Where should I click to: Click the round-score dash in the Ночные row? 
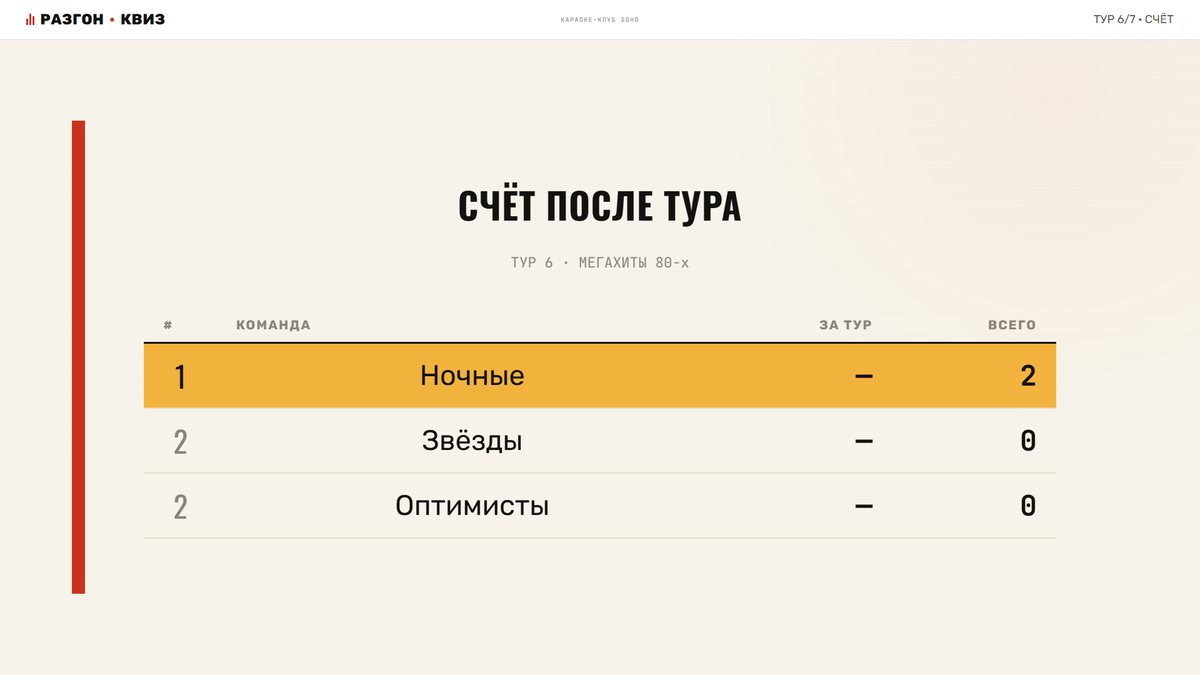click(864, 376)
